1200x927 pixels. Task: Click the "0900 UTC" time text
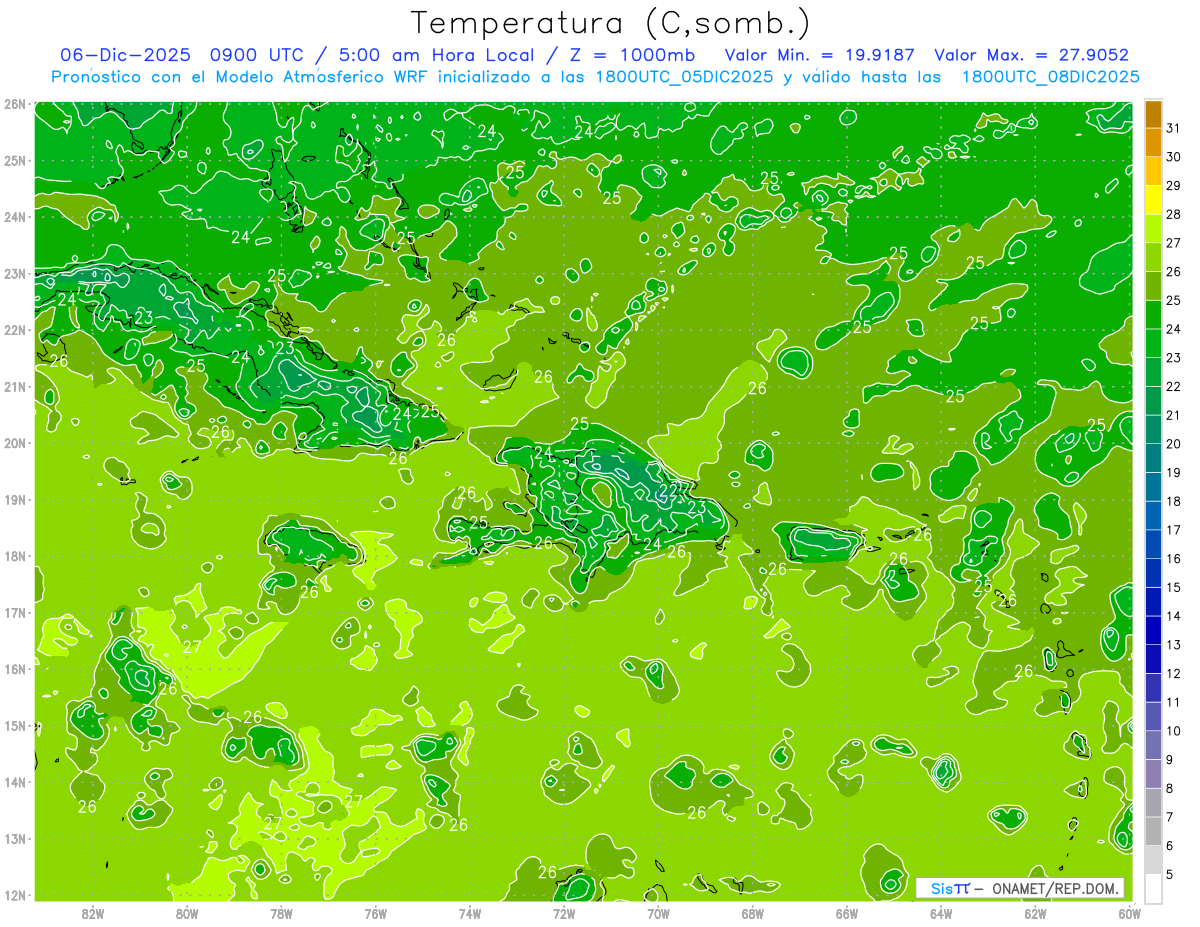(259, 55)
